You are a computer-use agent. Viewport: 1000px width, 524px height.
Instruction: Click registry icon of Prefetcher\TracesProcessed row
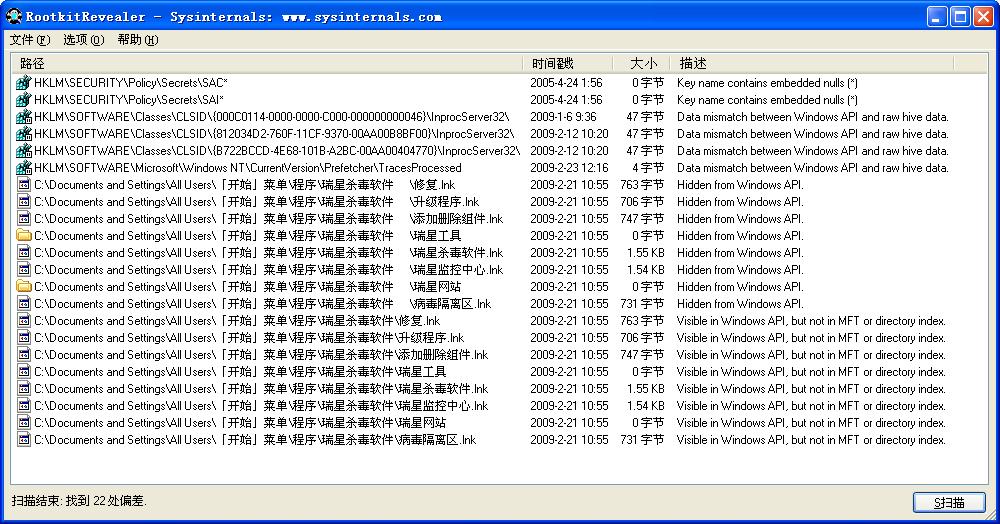tap(24, 168)
